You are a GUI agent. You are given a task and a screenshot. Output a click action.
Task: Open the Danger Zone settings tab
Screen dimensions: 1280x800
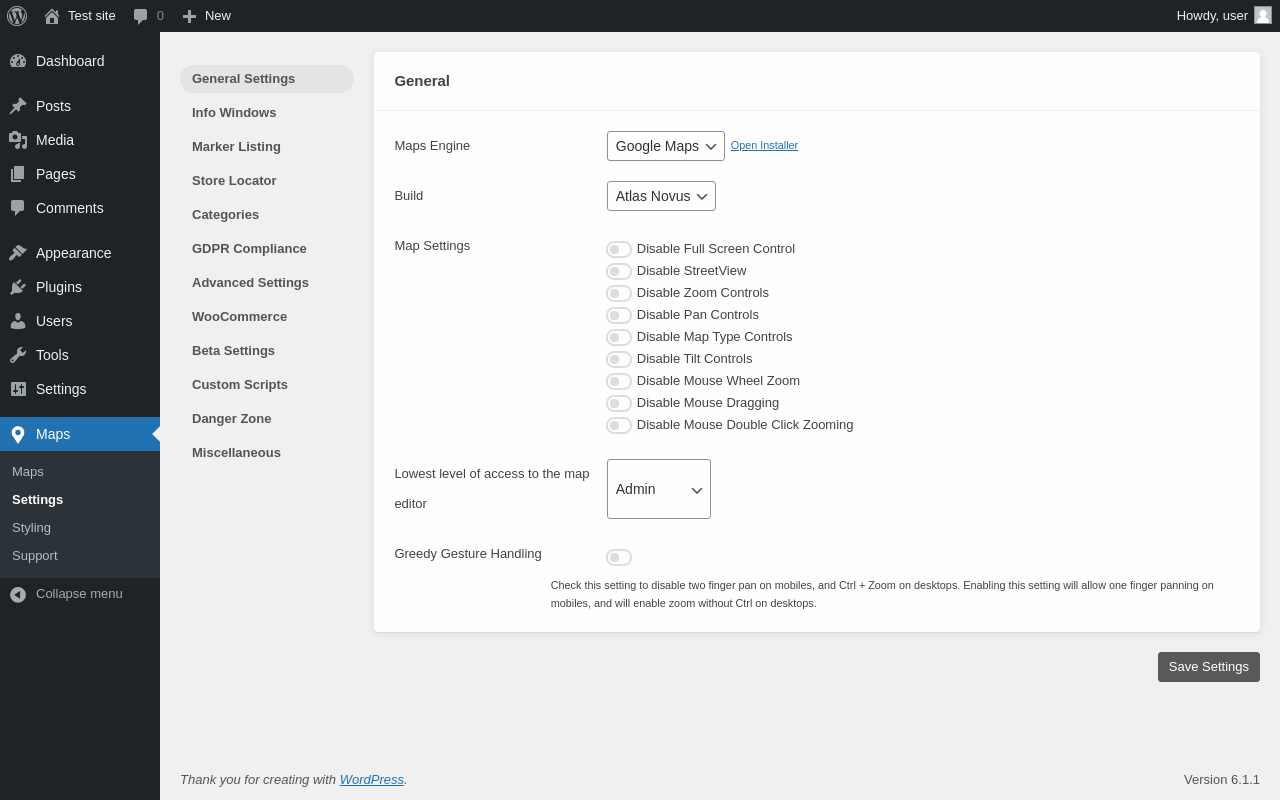click(231, 419)
